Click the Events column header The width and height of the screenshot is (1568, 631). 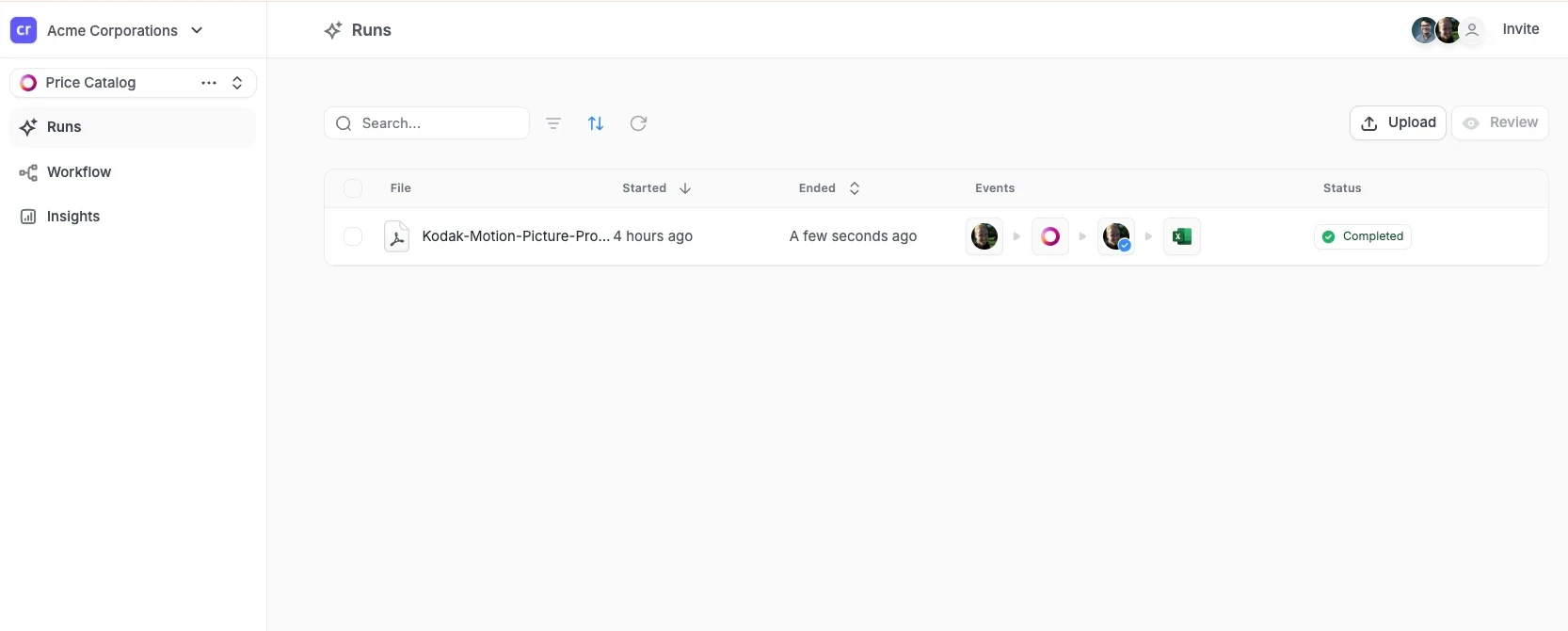pos(995,188)
